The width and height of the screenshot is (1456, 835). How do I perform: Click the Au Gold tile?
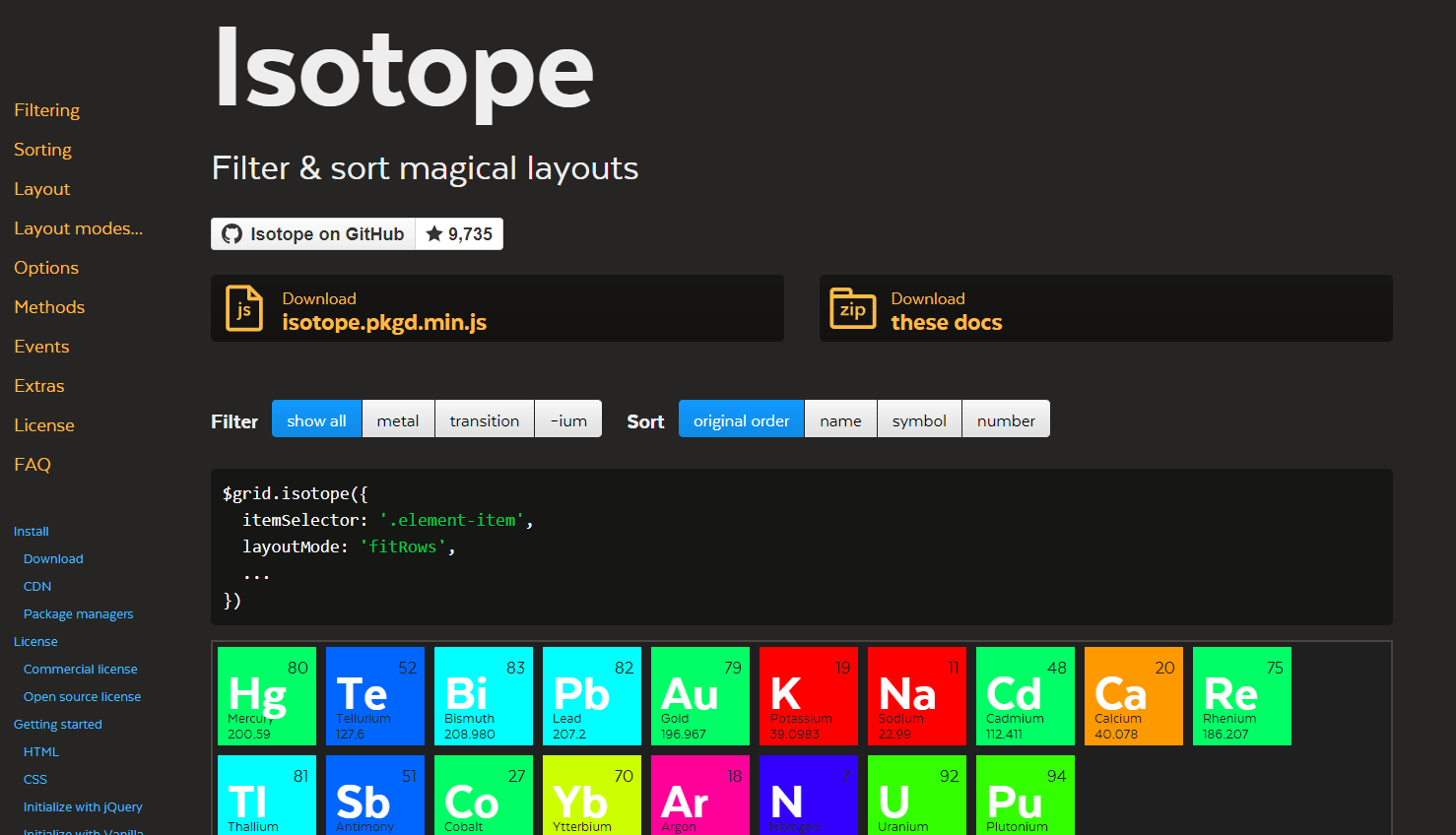[x=700, y=696]
